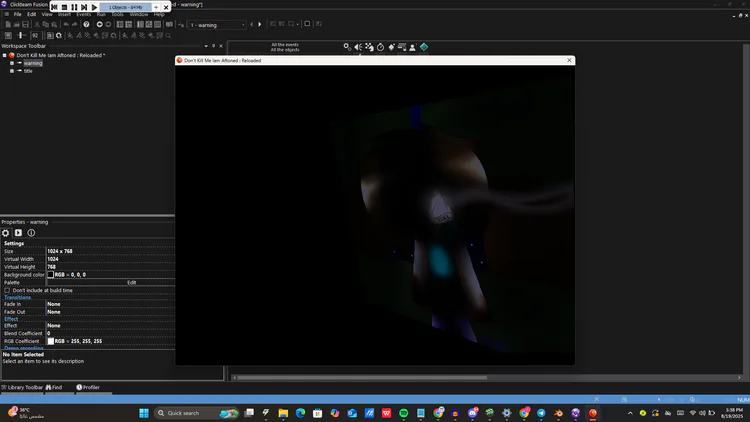Open the Frame editor icon
The width and height of the screenshot is (750, 422).
(x=129, y=24)
